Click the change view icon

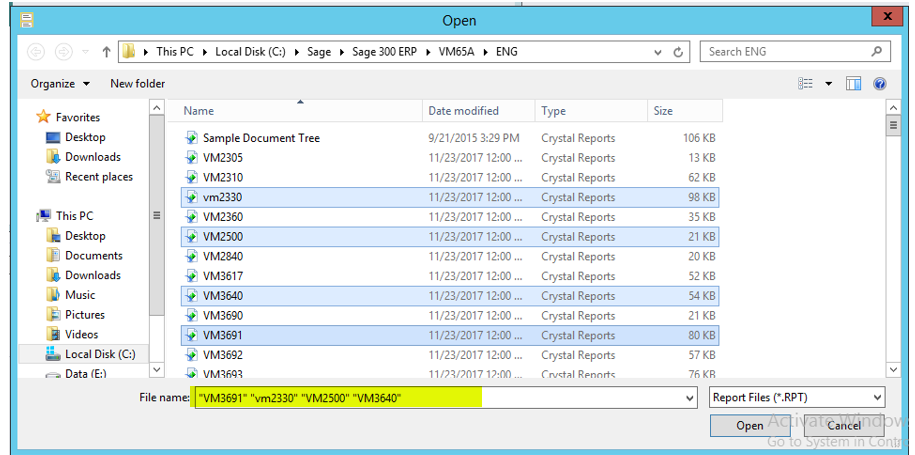(806, 84)
